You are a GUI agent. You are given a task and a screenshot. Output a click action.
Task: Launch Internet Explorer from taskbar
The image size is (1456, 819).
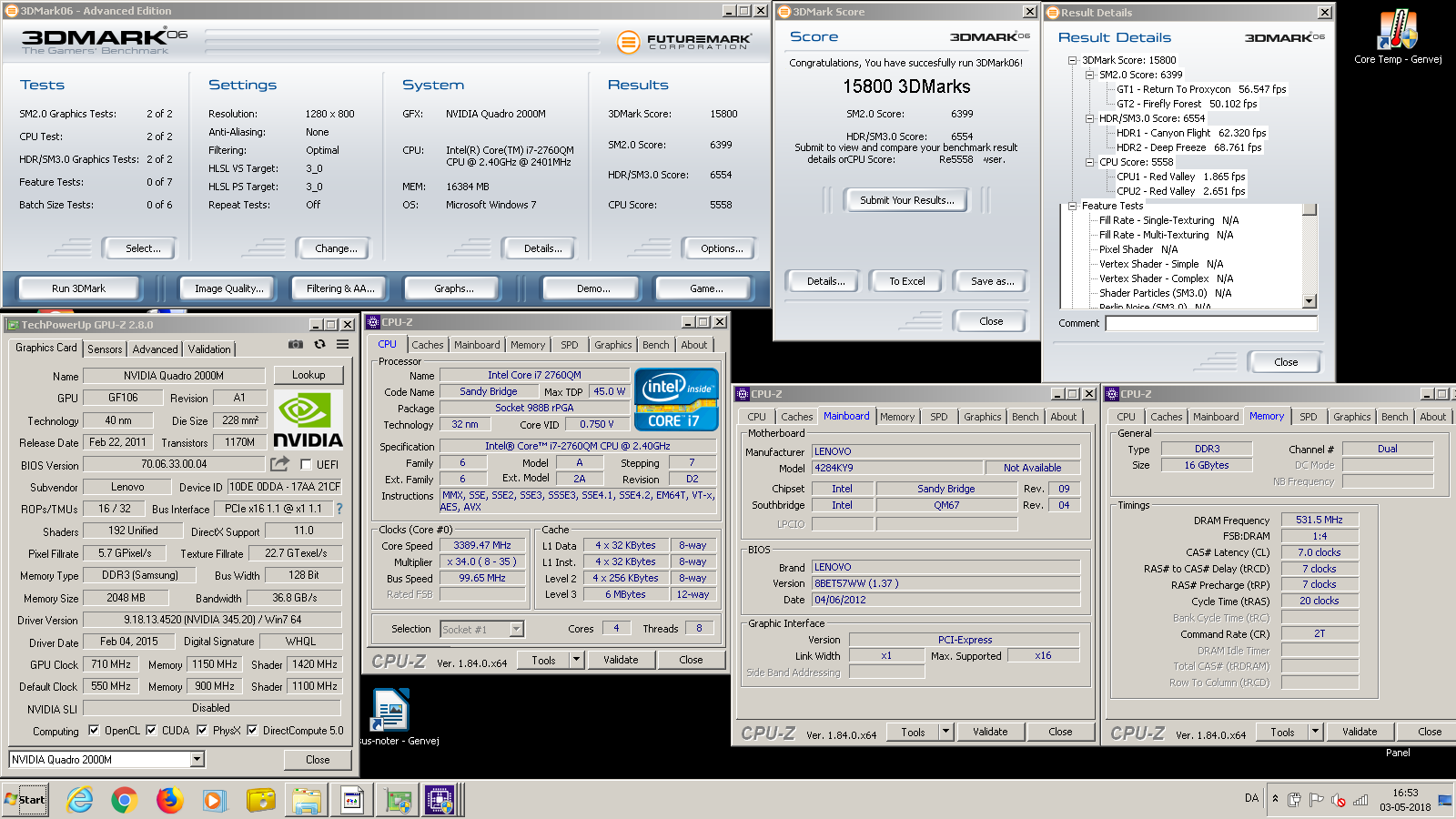click(80, 800)
